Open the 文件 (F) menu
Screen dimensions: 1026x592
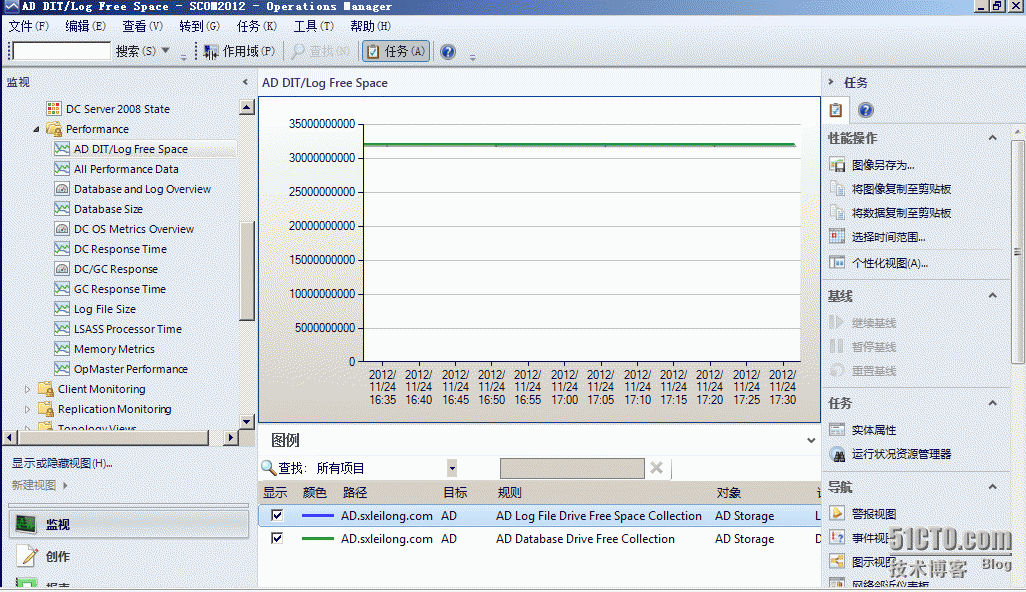(29, 26)
